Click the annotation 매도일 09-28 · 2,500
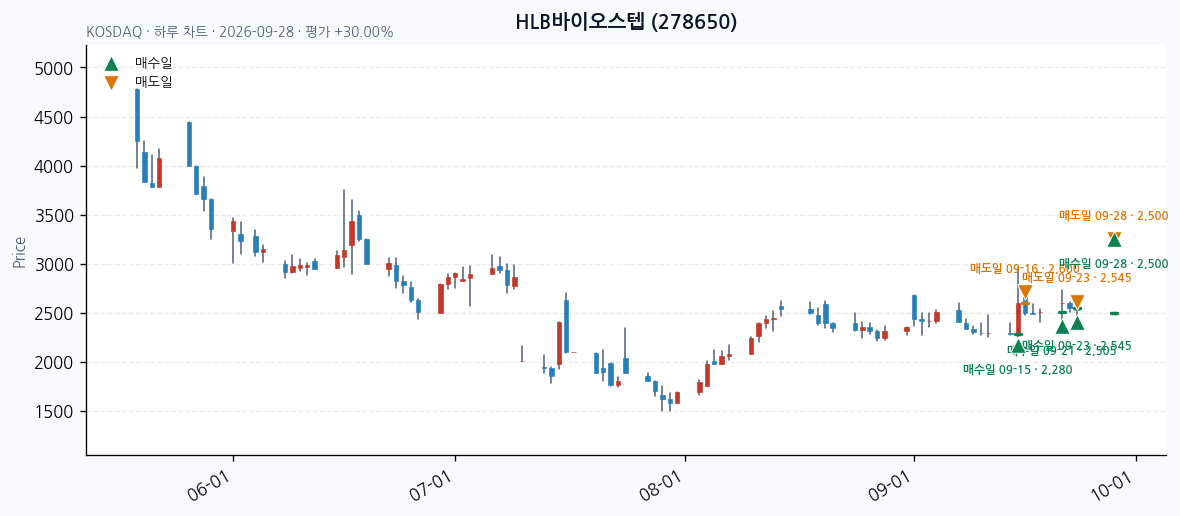Screen dimensions: 1180x516 pos(1114,216)
